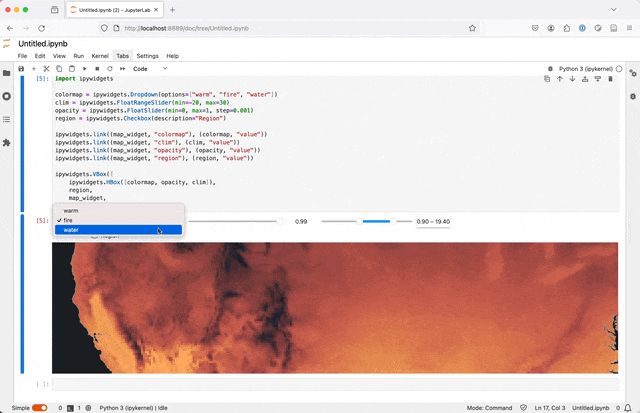Open the cell type Code dropdown
Image resolution: width=640 pixels, height=413 pixels.
pos(150,69)
